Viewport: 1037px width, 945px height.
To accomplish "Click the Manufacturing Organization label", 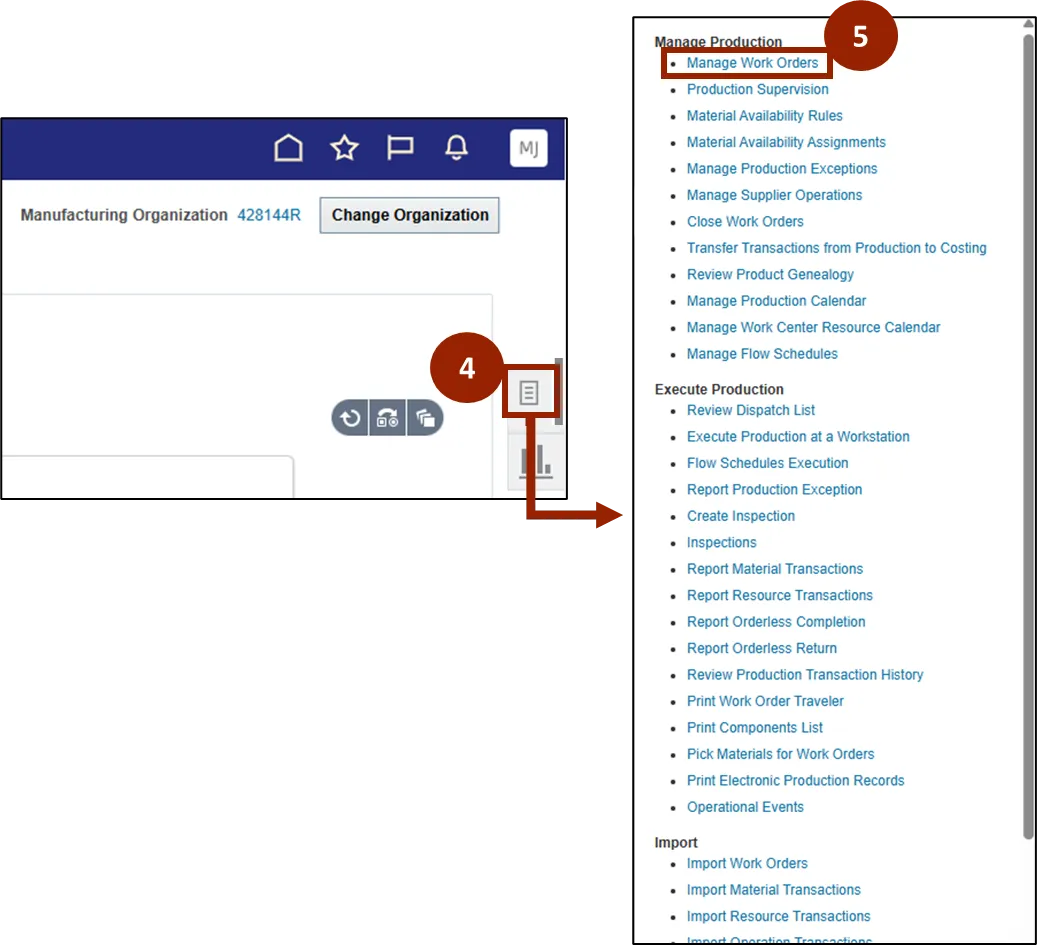I will pos(124,215).
